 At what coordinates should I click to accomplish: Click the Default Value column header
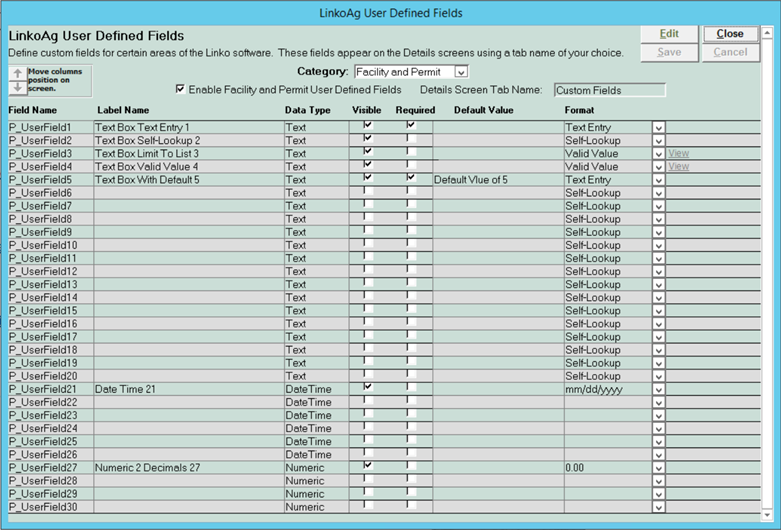coord(483,110)
